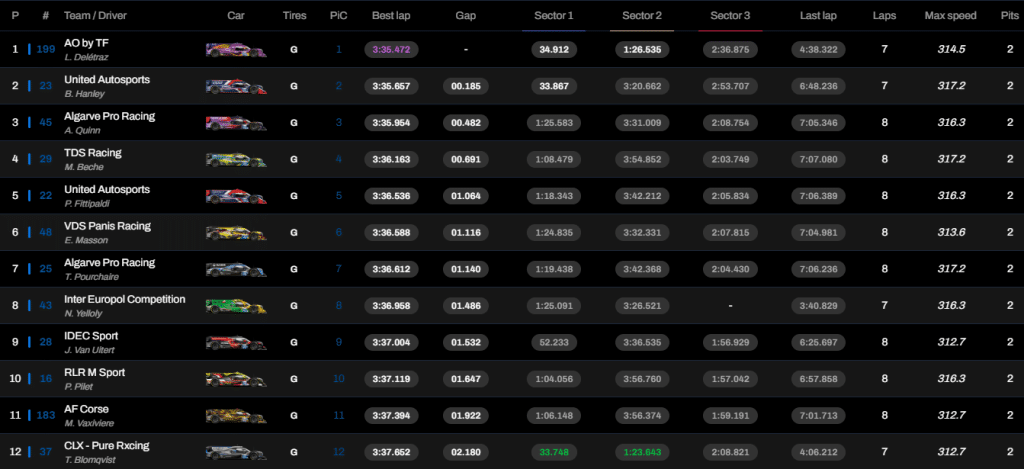Sort by the Best lap column header
This screenshot has width=1024, height=469.
(391, 16)
